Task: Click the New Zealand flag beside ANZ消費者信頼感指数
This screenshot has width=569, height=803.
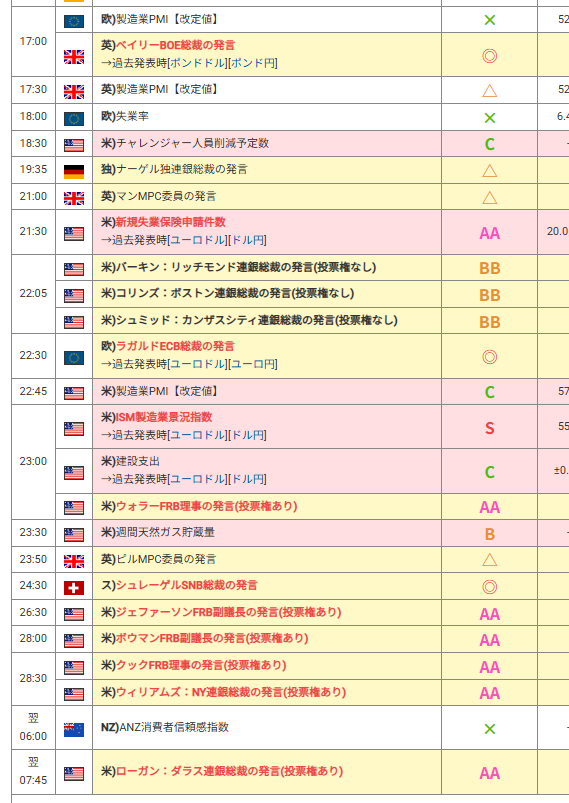Action: [74, 730]
